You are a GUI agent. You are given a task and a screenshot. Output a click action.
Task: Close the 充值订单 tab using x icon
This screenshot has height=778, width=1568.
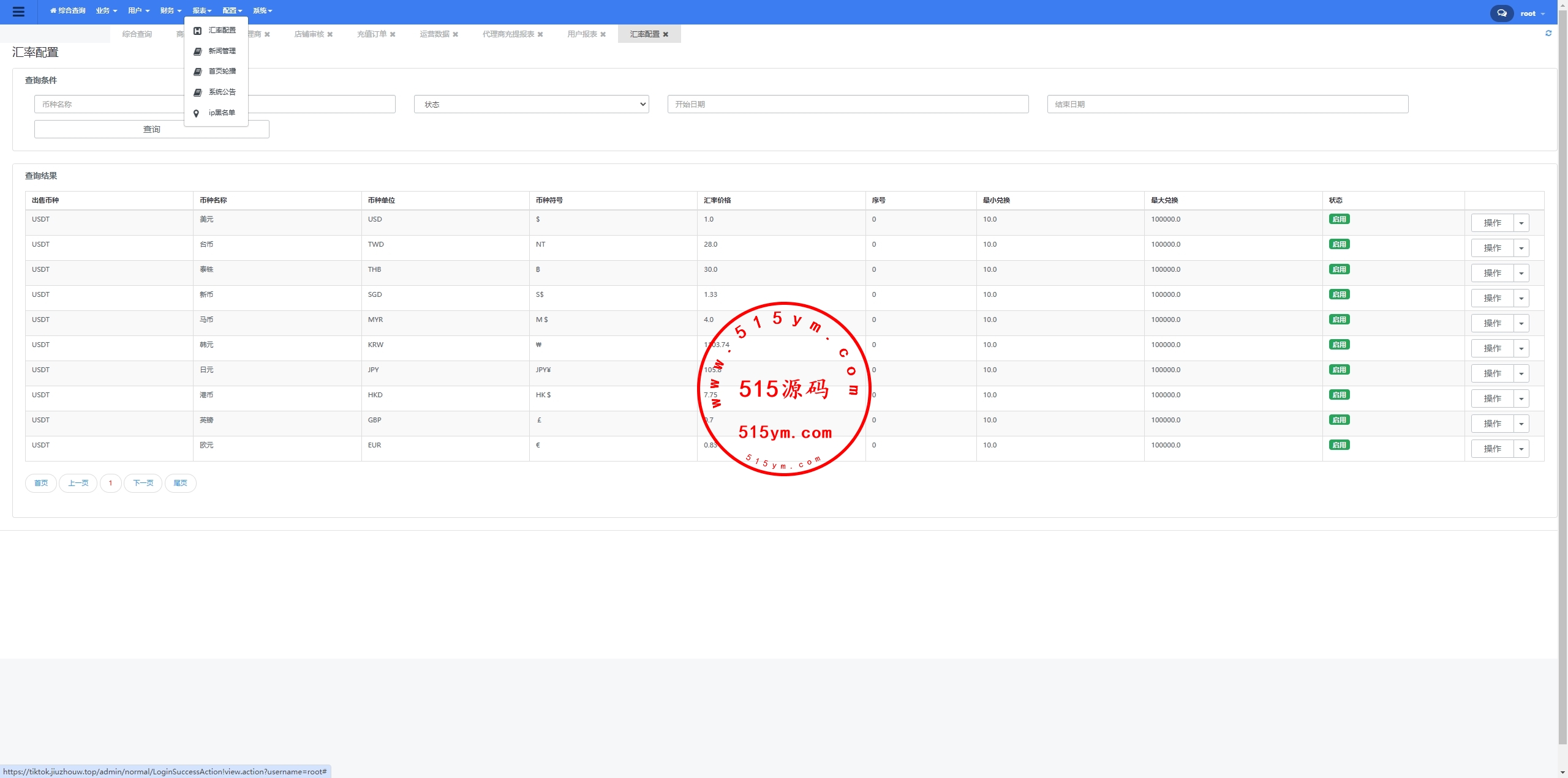393,34
